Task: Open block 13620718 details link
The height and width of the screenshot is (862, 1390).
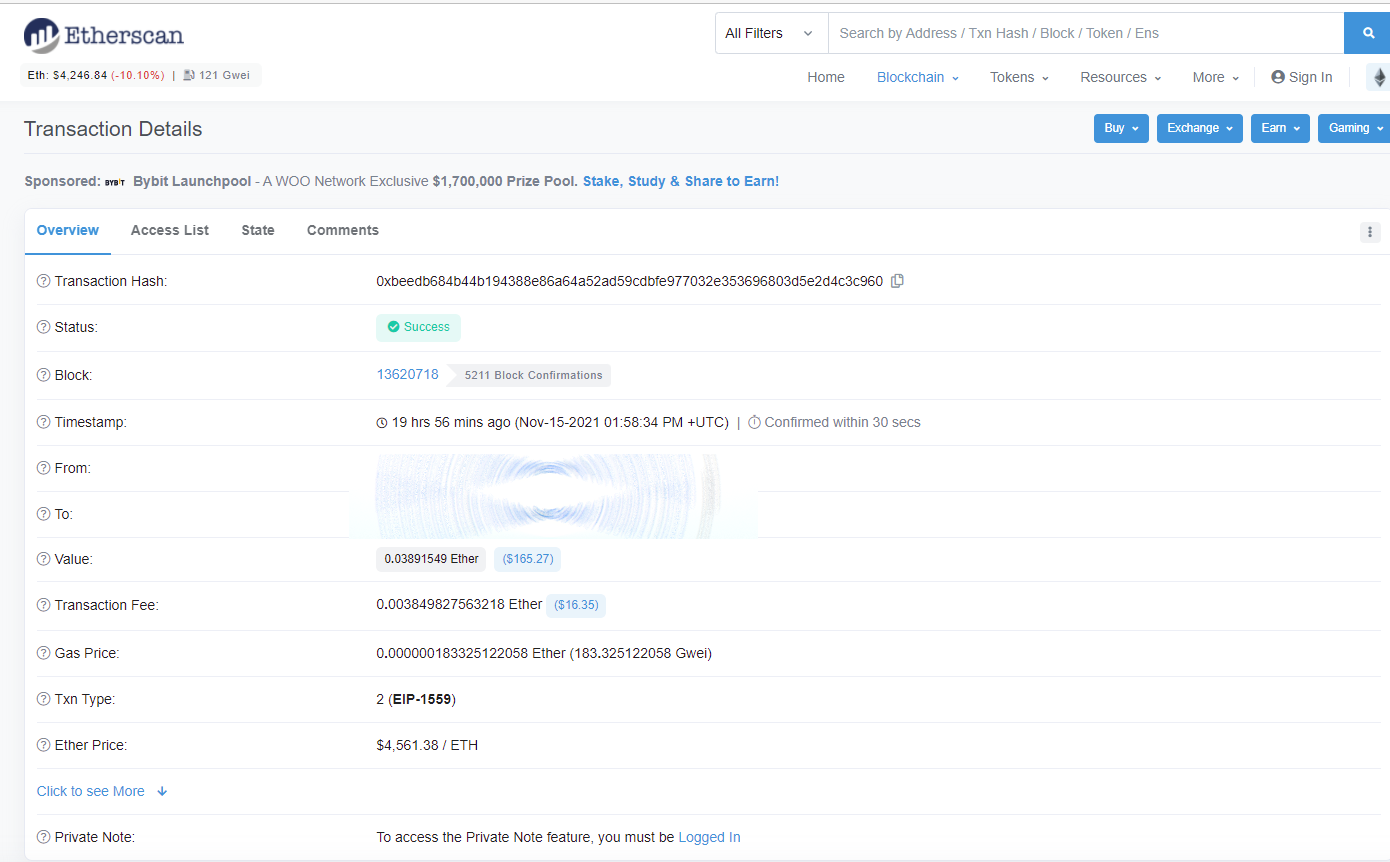Action: (x=407, y=374)
